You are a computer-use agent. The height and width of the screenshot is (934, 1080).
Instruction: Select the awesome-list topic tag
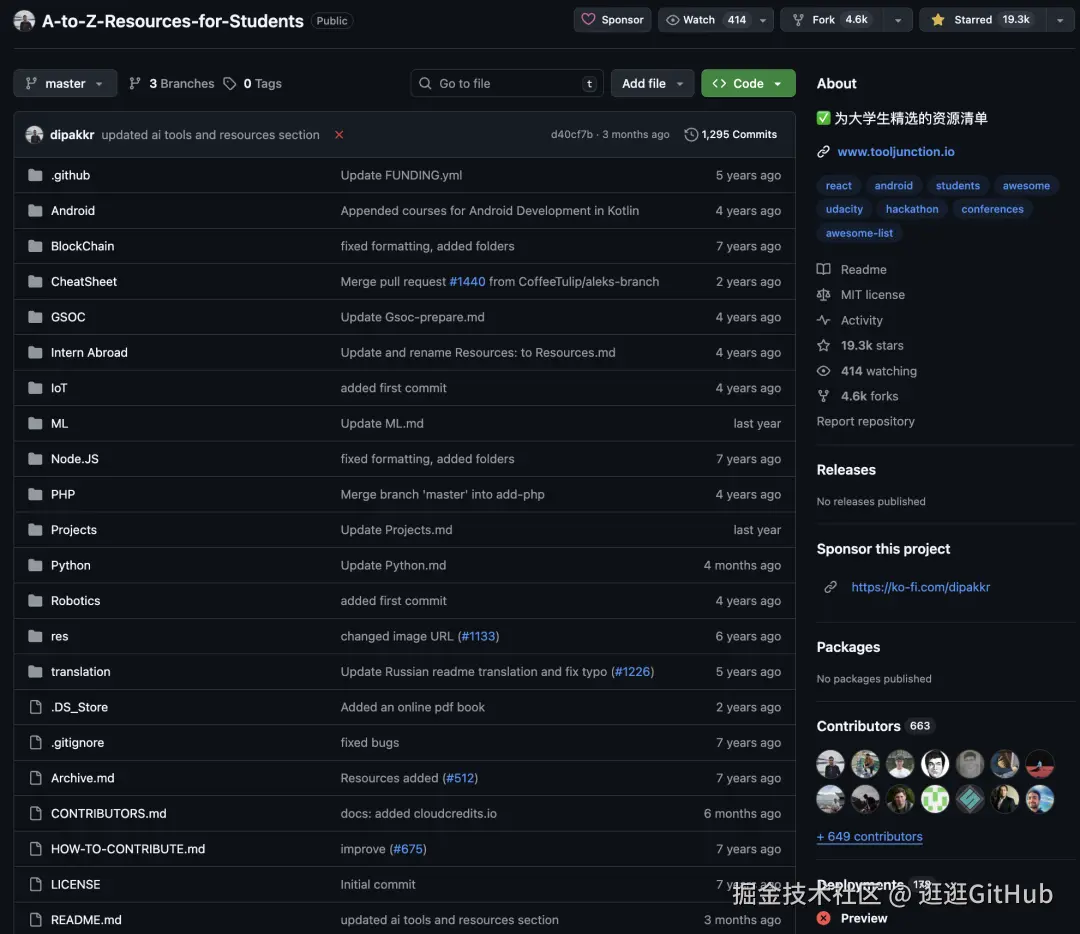click(859, 233)
